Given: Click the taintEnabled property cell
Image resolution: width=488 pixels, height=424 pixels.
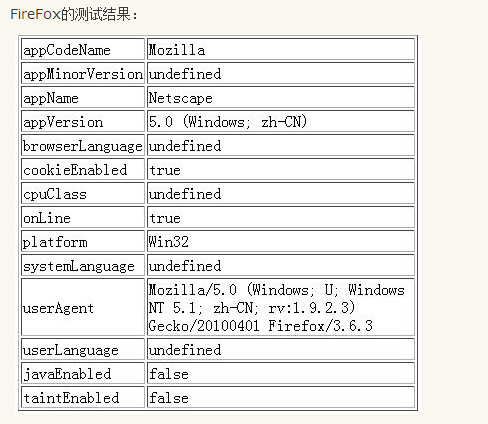Looking at the screenshot, I should coord(83,397).
